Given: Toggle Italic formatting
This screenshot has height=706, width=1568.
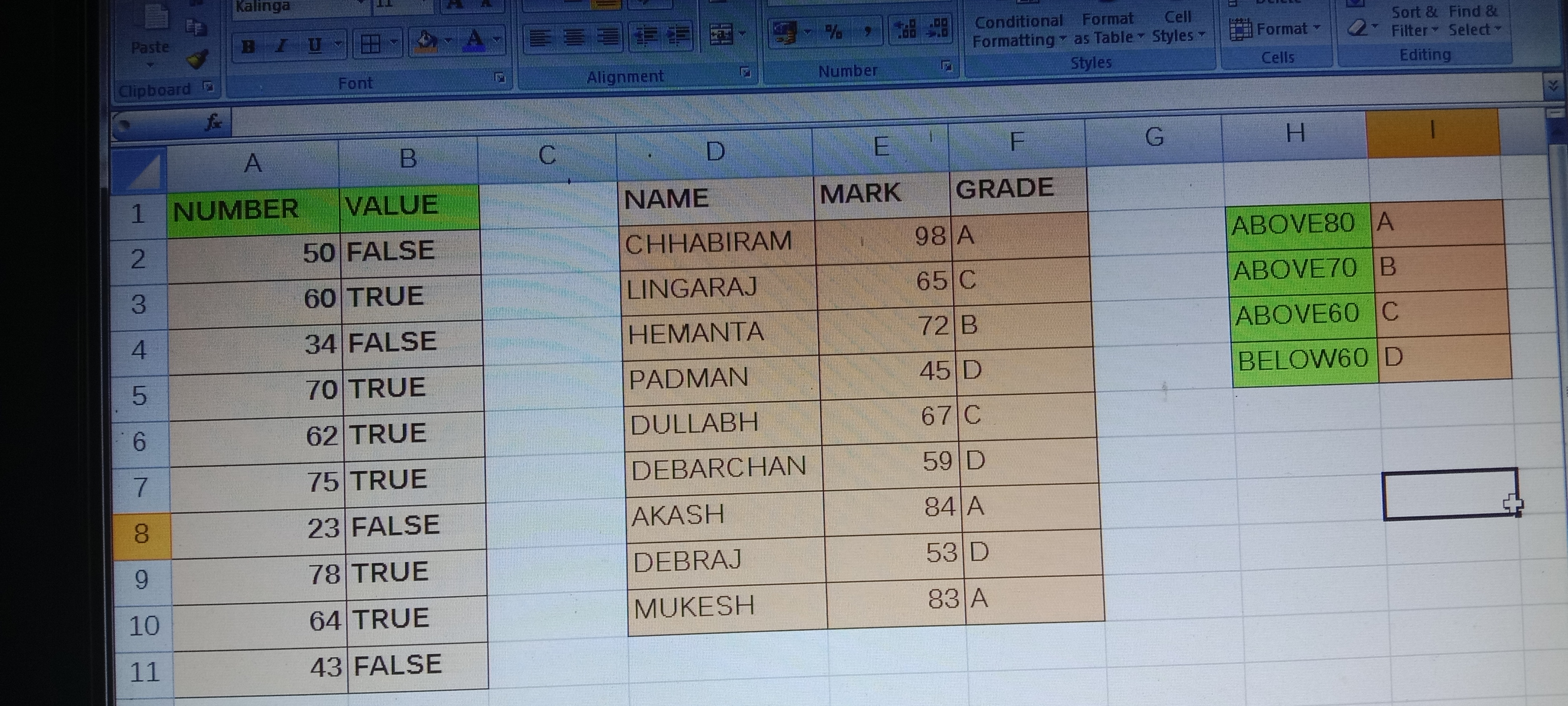Looking at the screenshot, I should point(281,46).
